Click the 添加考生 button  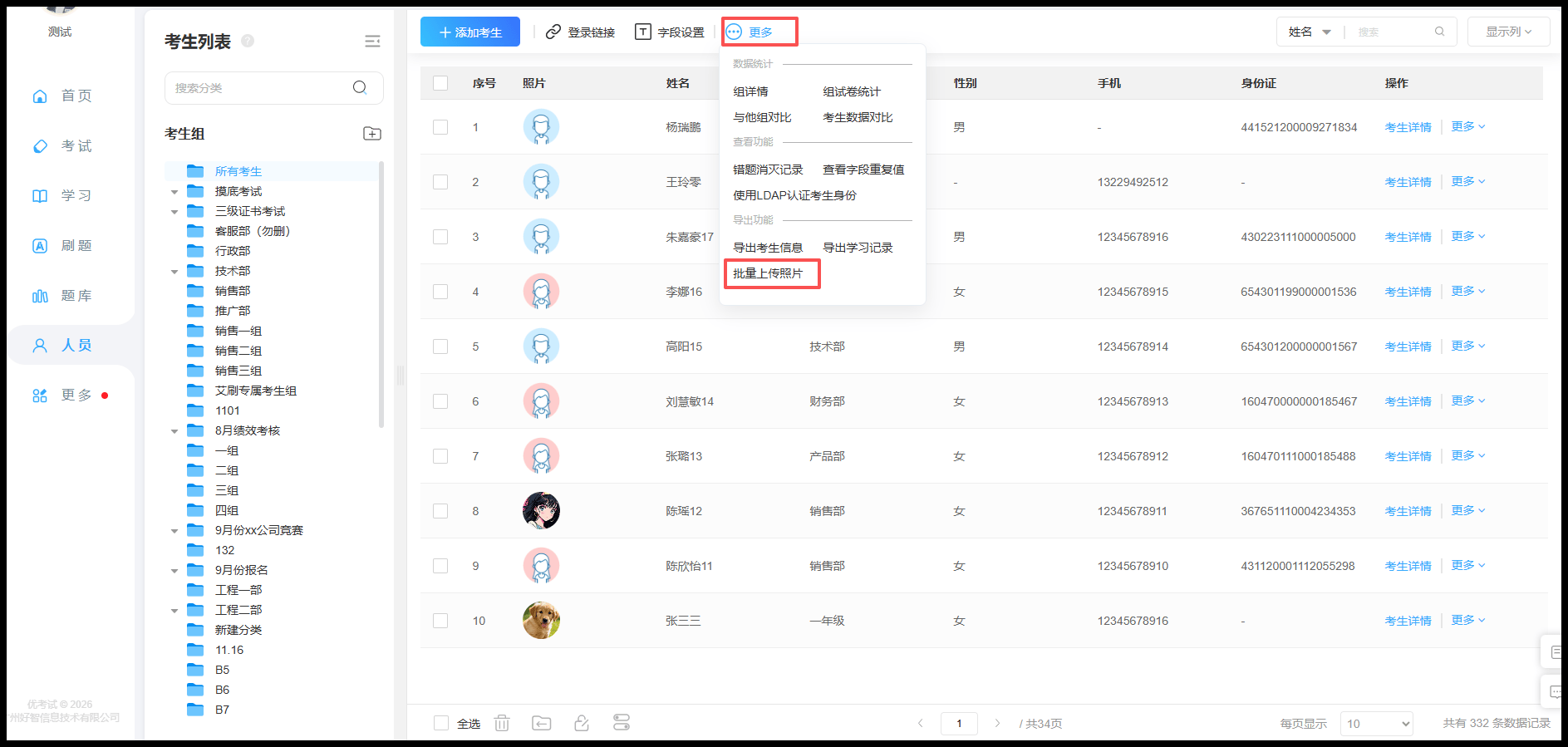[x=470, y=32]
